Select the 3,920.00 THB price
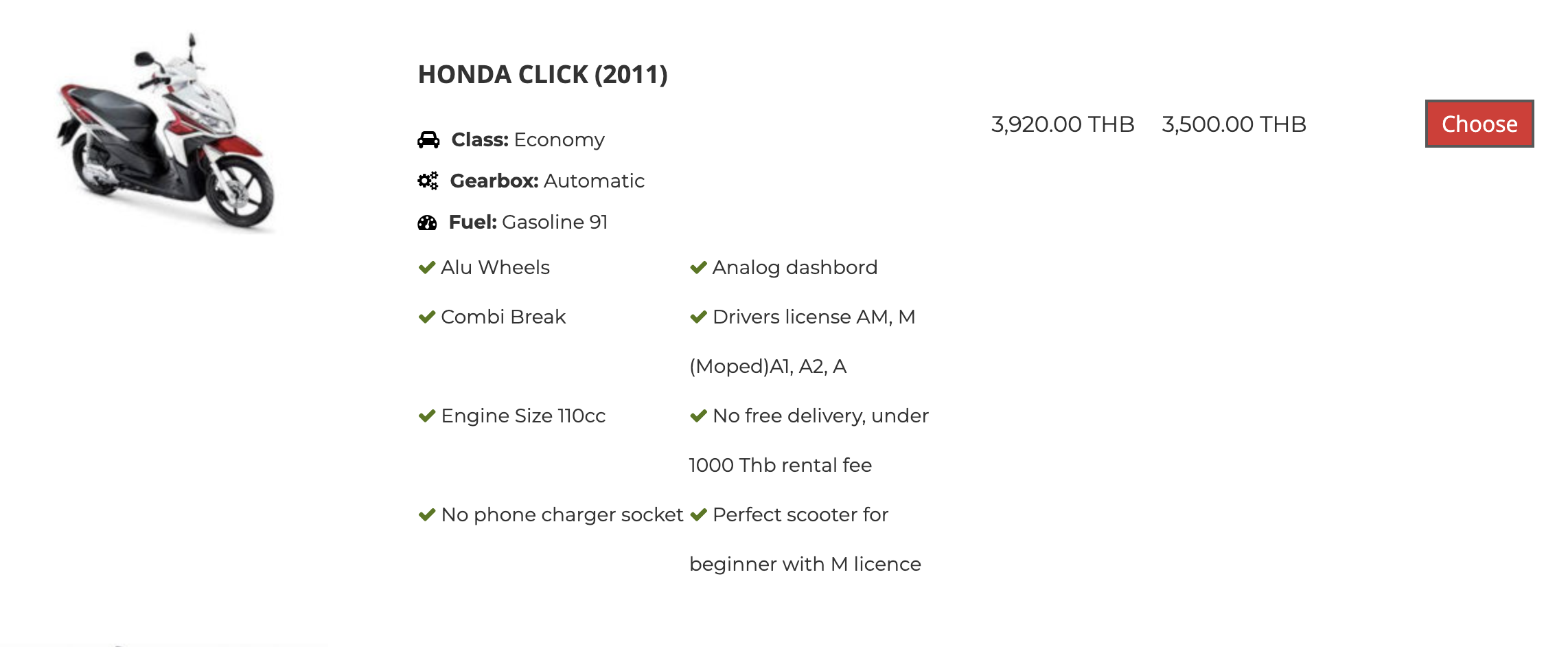The width and height of the screenshot is (1568, 647). (x=1062, y=124)
